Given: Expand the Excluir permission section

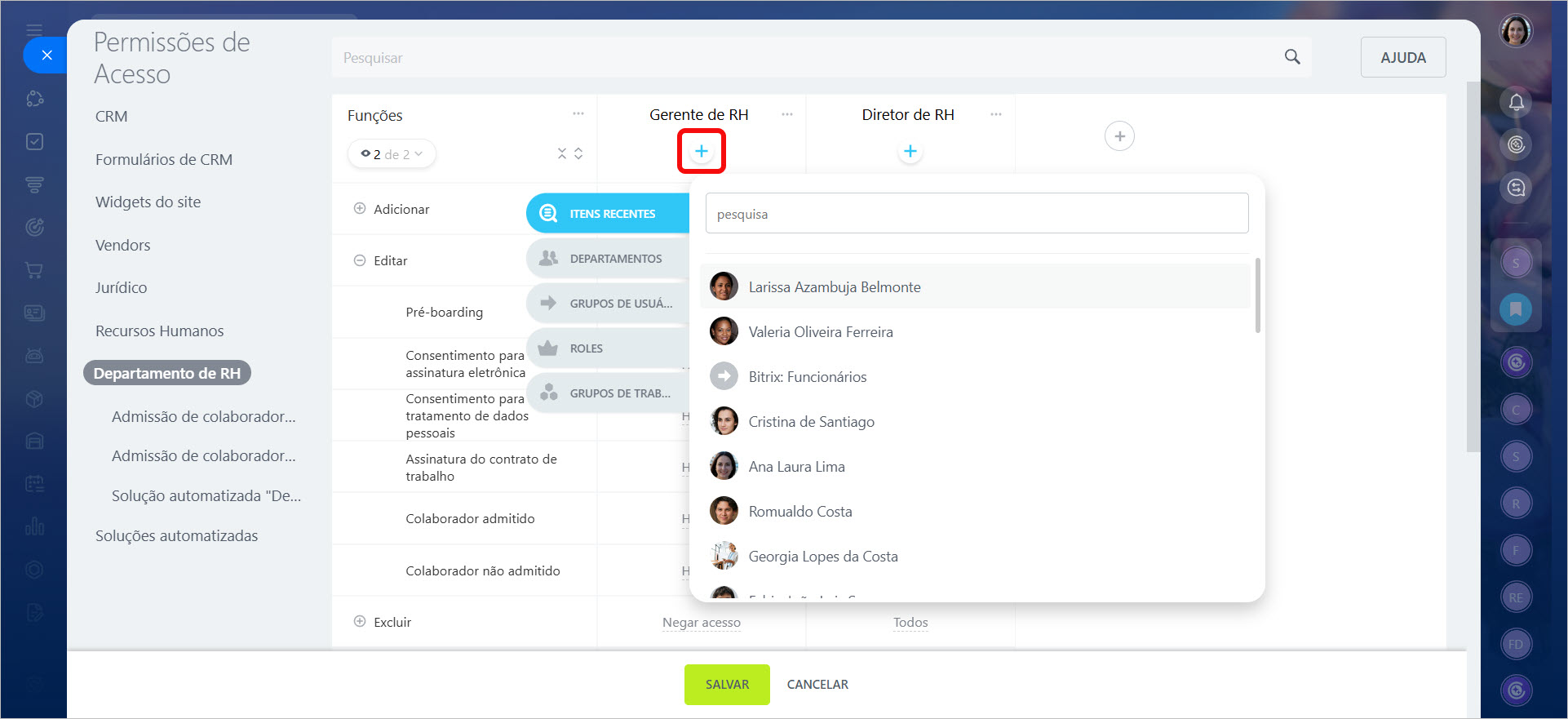Looking at the screenshot, I should pos(360,621).
